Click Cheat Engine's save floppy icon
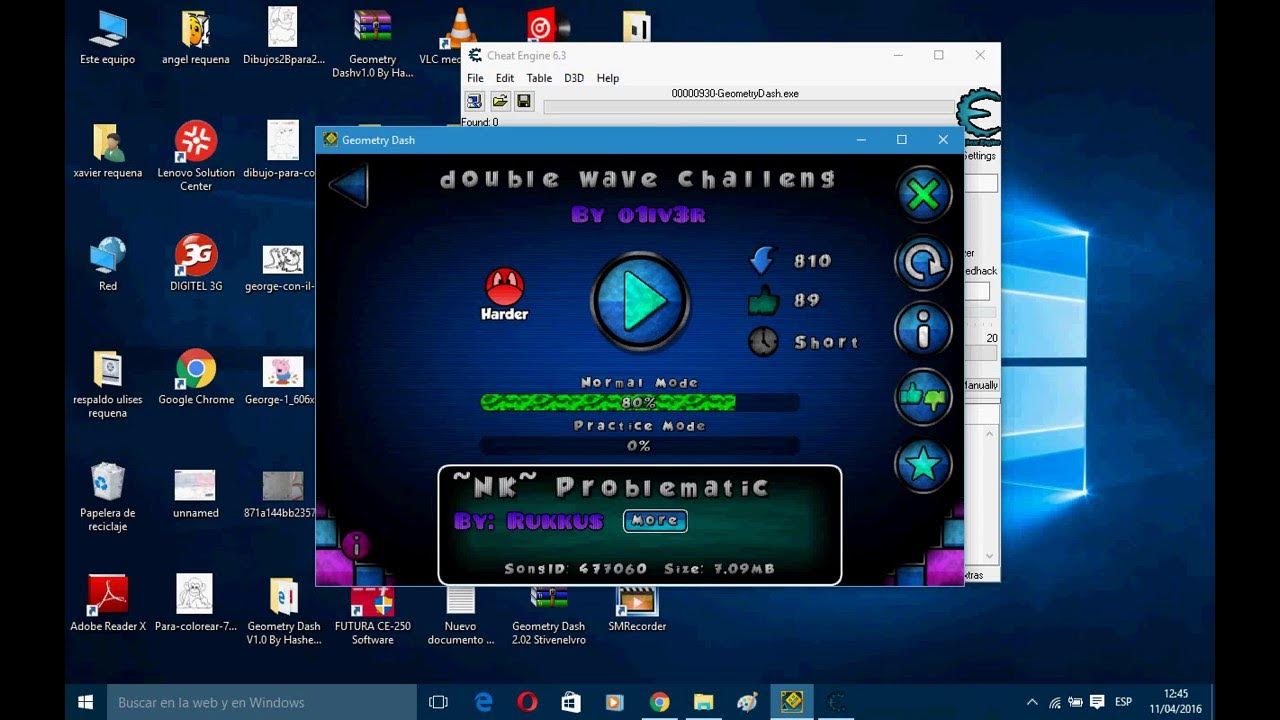Viewport: 1280px width, 720px height. 524,101
